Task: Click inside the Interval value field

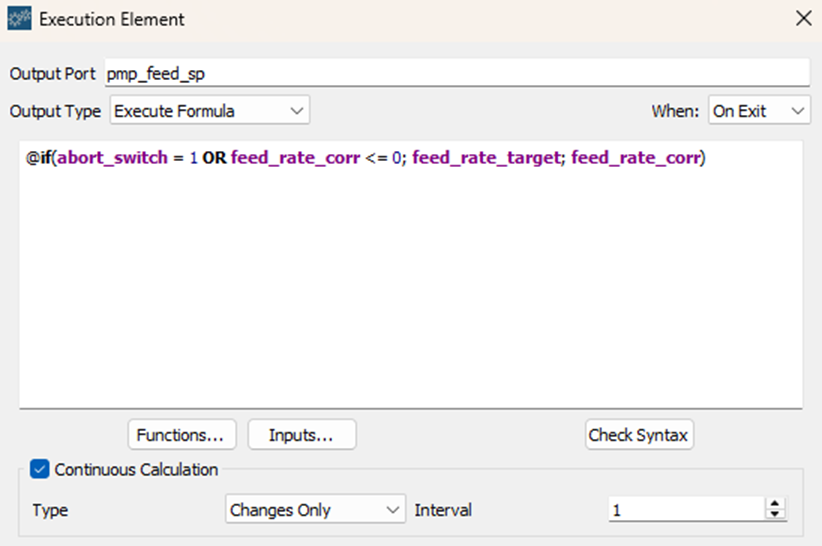Action: click(x=685, y=510)
